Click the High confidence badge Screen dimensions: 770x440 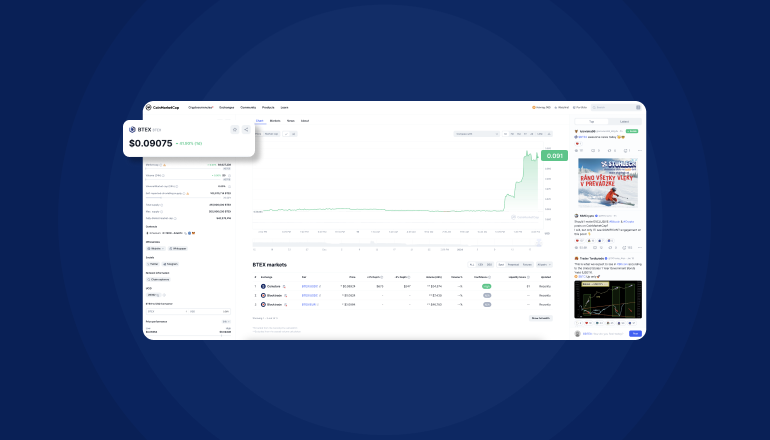pos(487,286)
